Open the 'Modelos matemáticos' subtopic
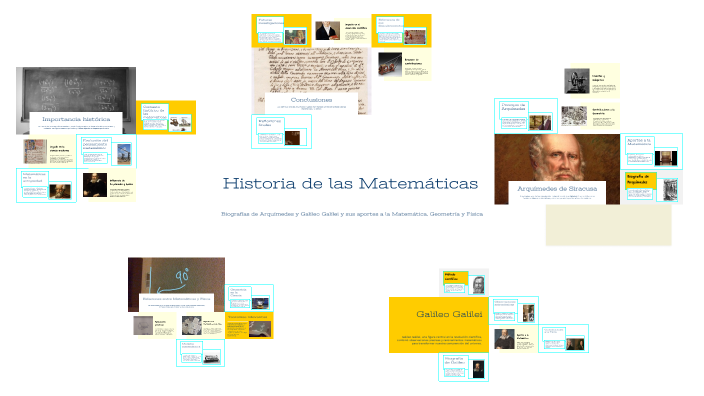 point(200,352)
